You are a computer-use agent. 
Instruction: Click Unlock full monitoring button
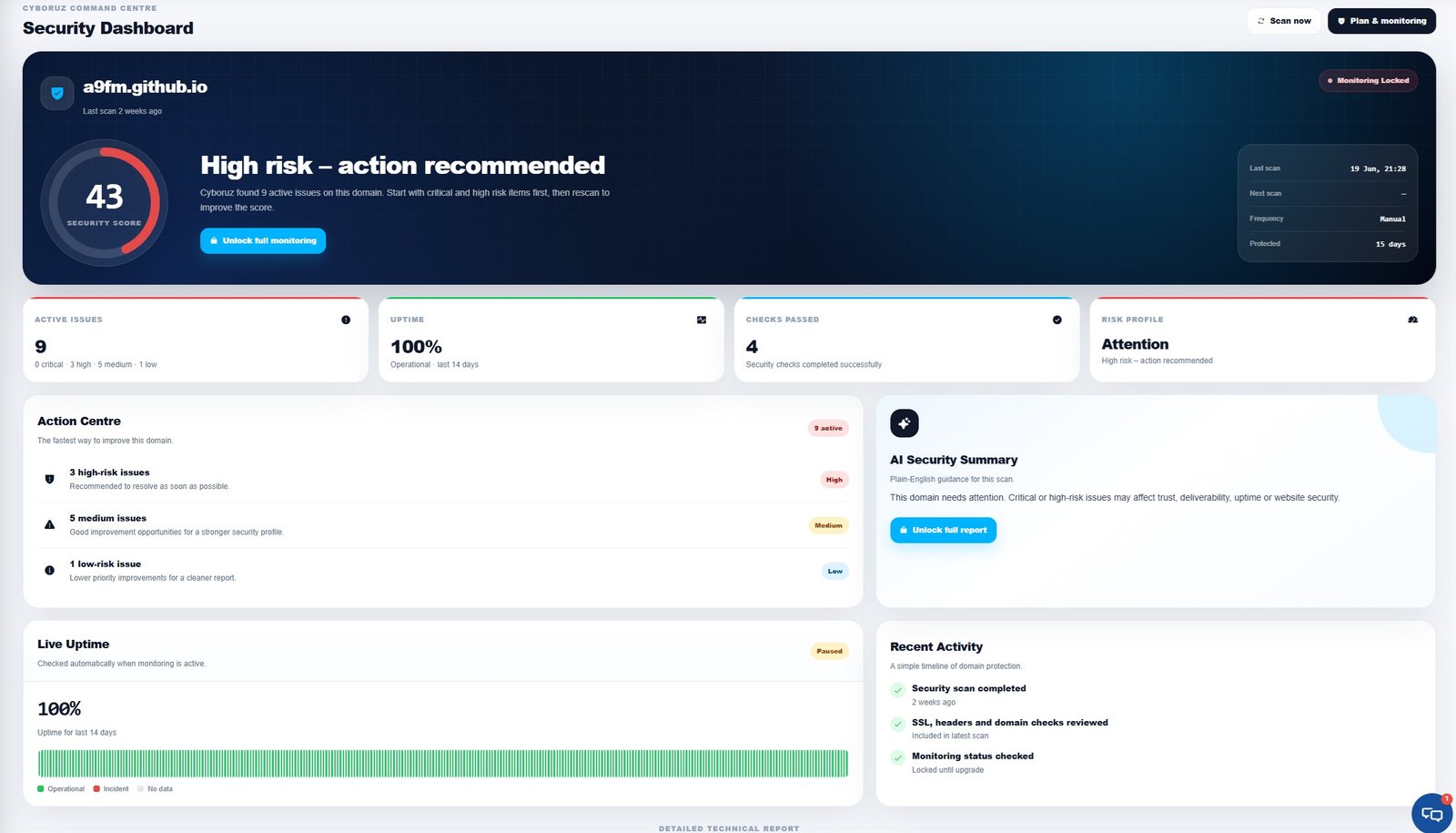(x=263, y=240)
